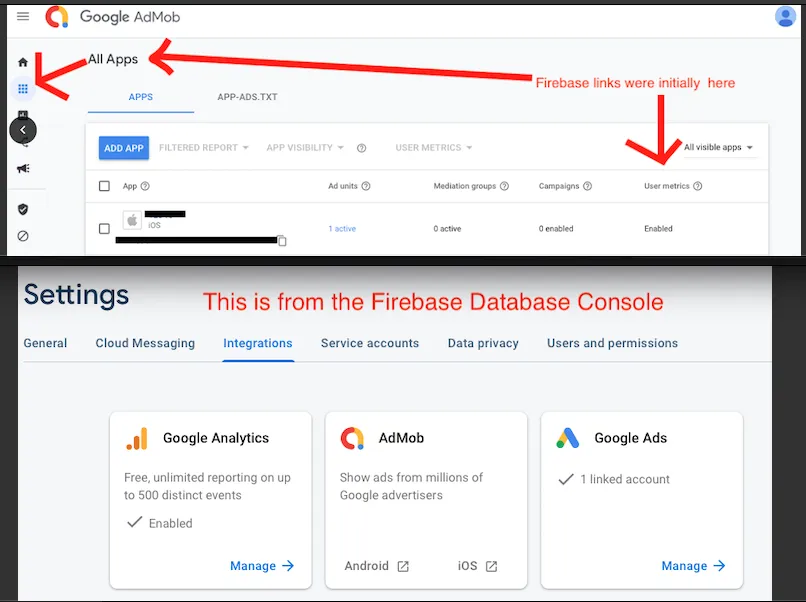Screen dimensions: 806x602
Task: Click the user account avatar
Action: [x=785, y=16]
